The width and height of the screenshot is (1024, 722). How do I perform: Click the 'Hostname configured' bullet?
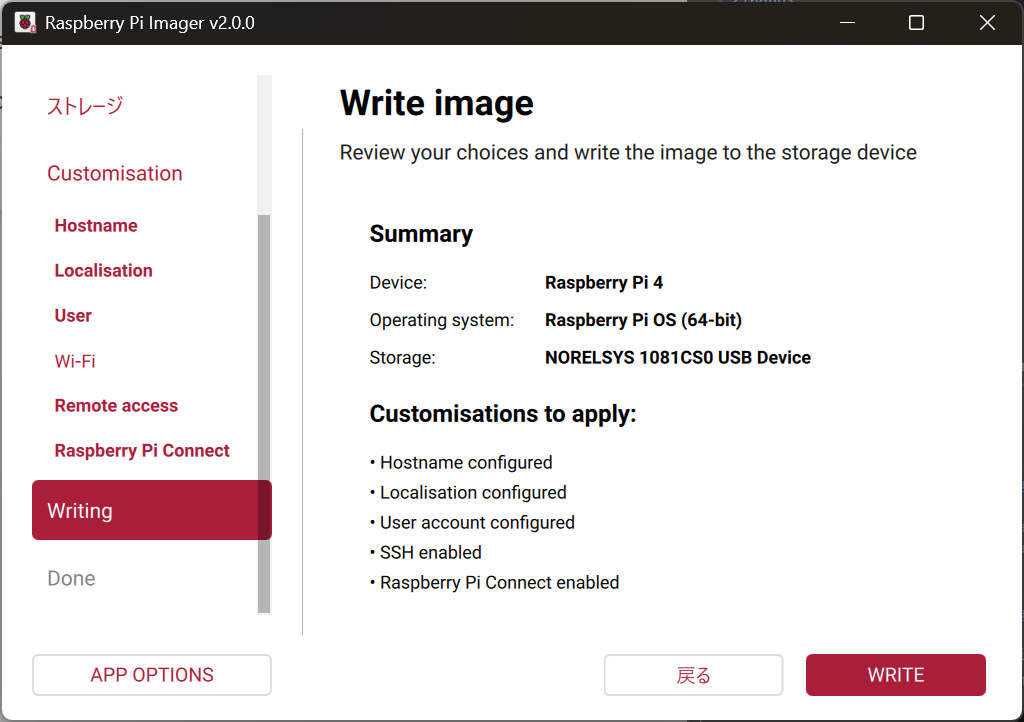pos(461,462)
